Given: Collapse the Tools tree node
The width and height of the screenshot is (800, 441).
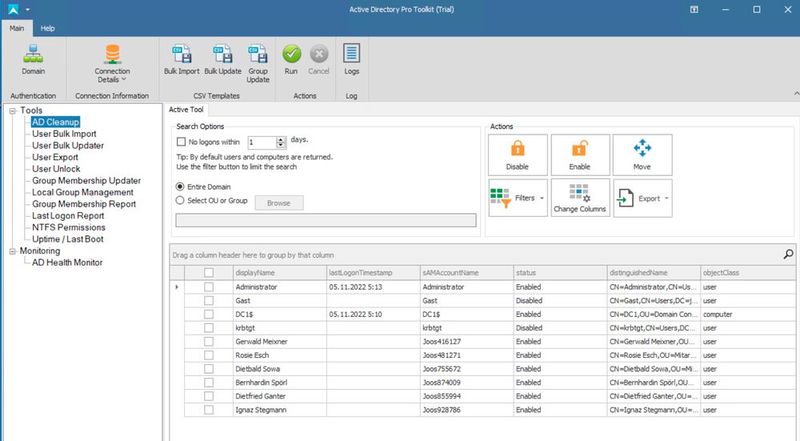Looking at the screenshot, I should point(13,111).
